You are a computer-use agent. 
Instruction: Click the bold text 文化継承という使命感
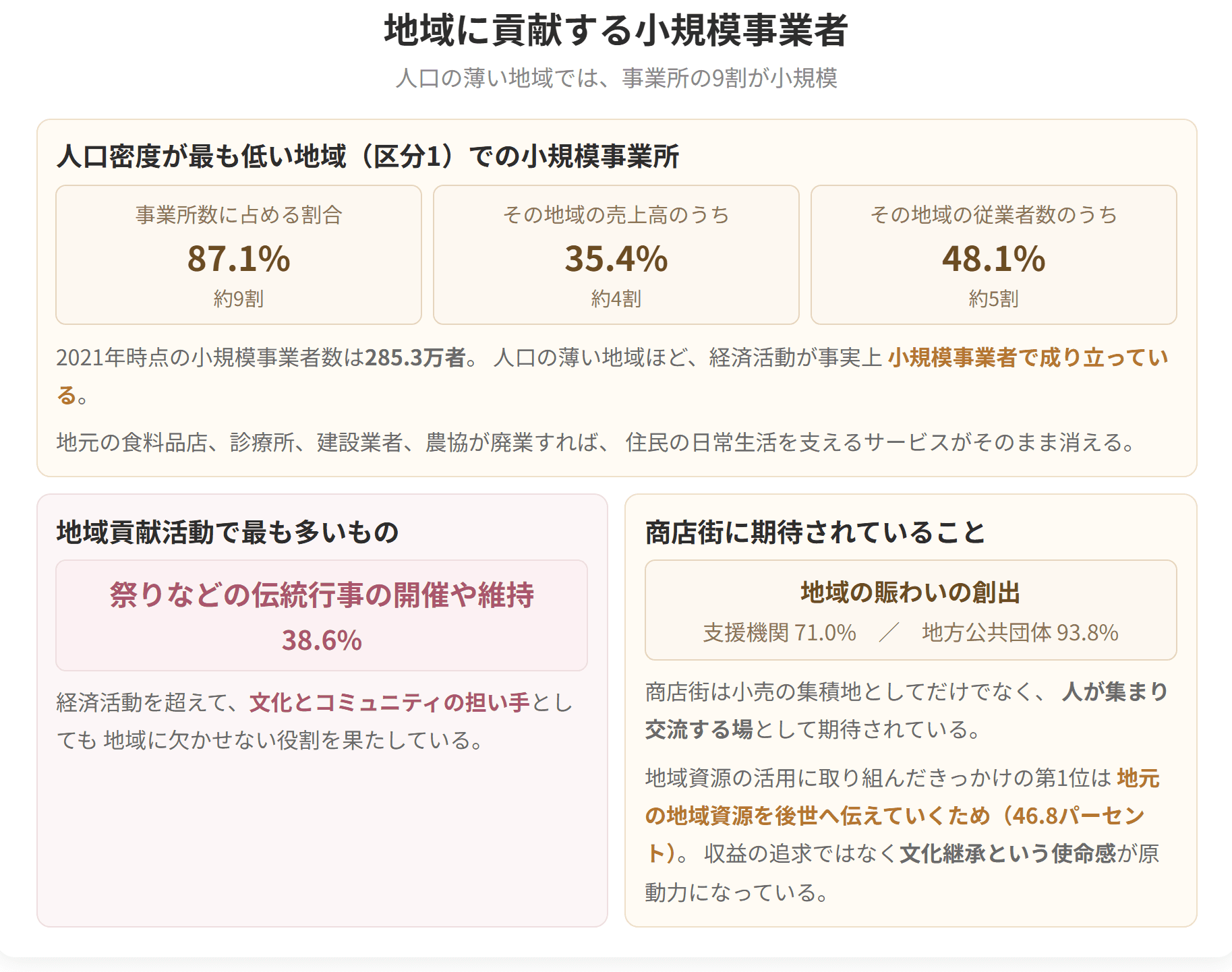(x=1009, y=853)
